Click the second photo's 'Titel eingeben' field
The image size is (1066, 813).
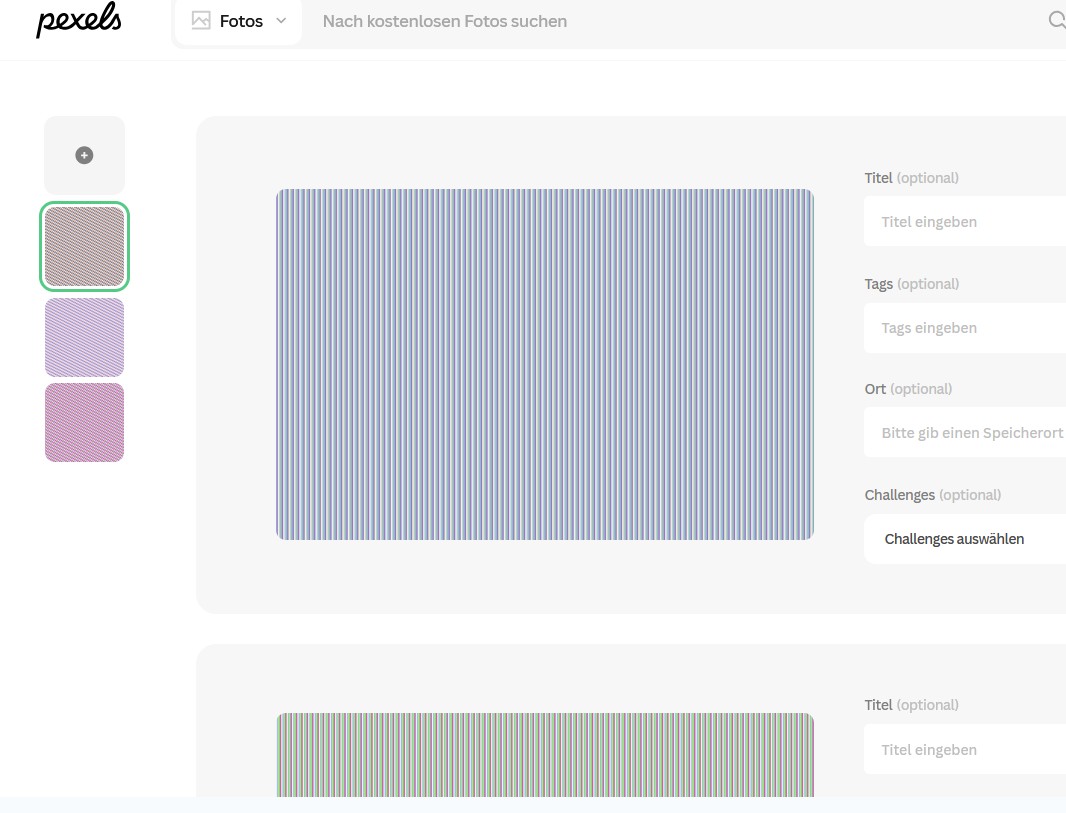coord(965,750)
